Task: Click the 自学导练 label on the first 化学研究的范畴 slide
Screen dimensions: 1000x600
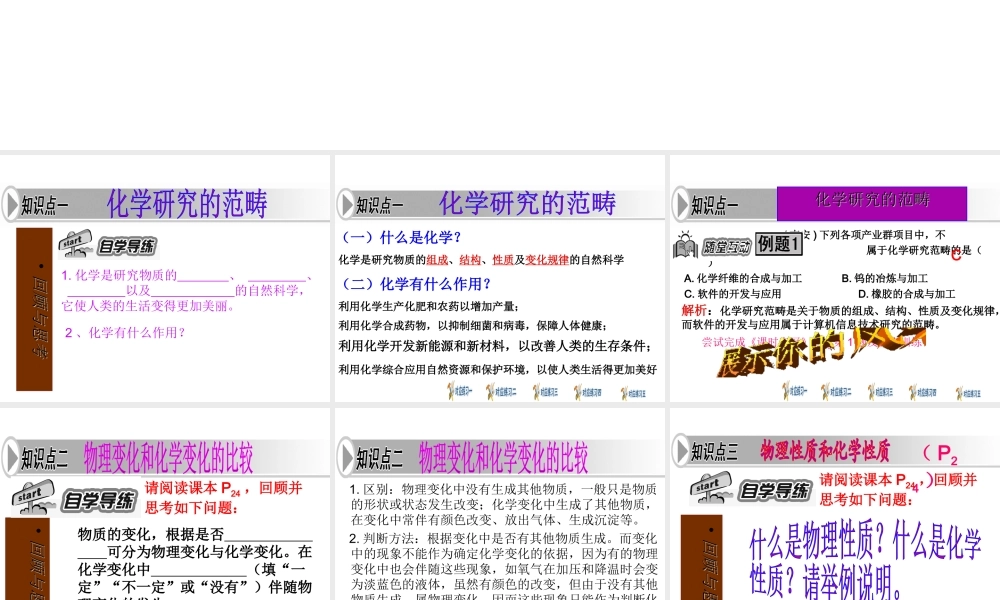Action: pyautogui.click(x=127, y=246)
